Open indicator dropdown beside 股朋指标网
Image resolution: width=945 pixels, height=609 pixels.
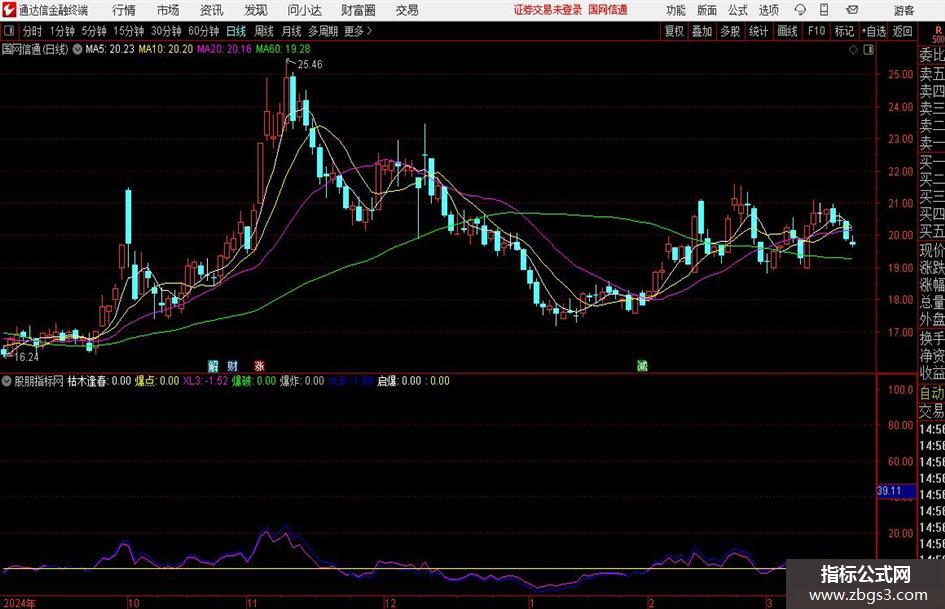(7, 381)
